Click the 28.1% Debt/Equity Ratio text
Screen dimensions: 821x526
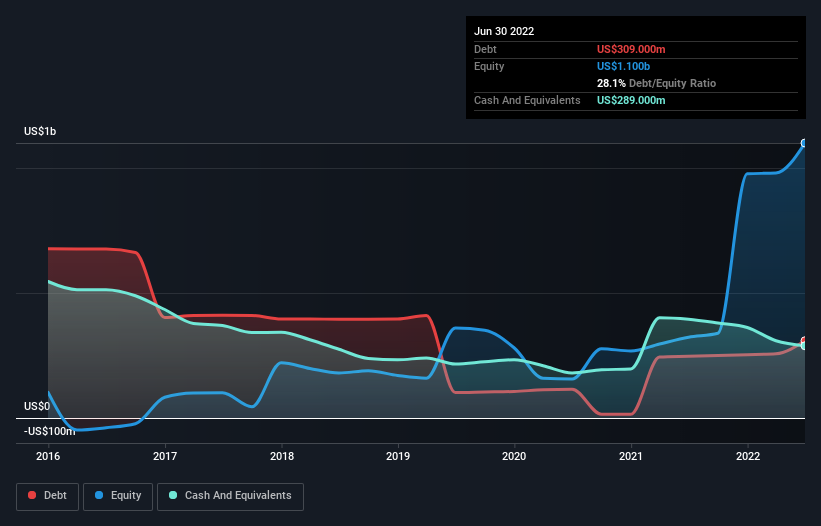click(x=656, y=83)
